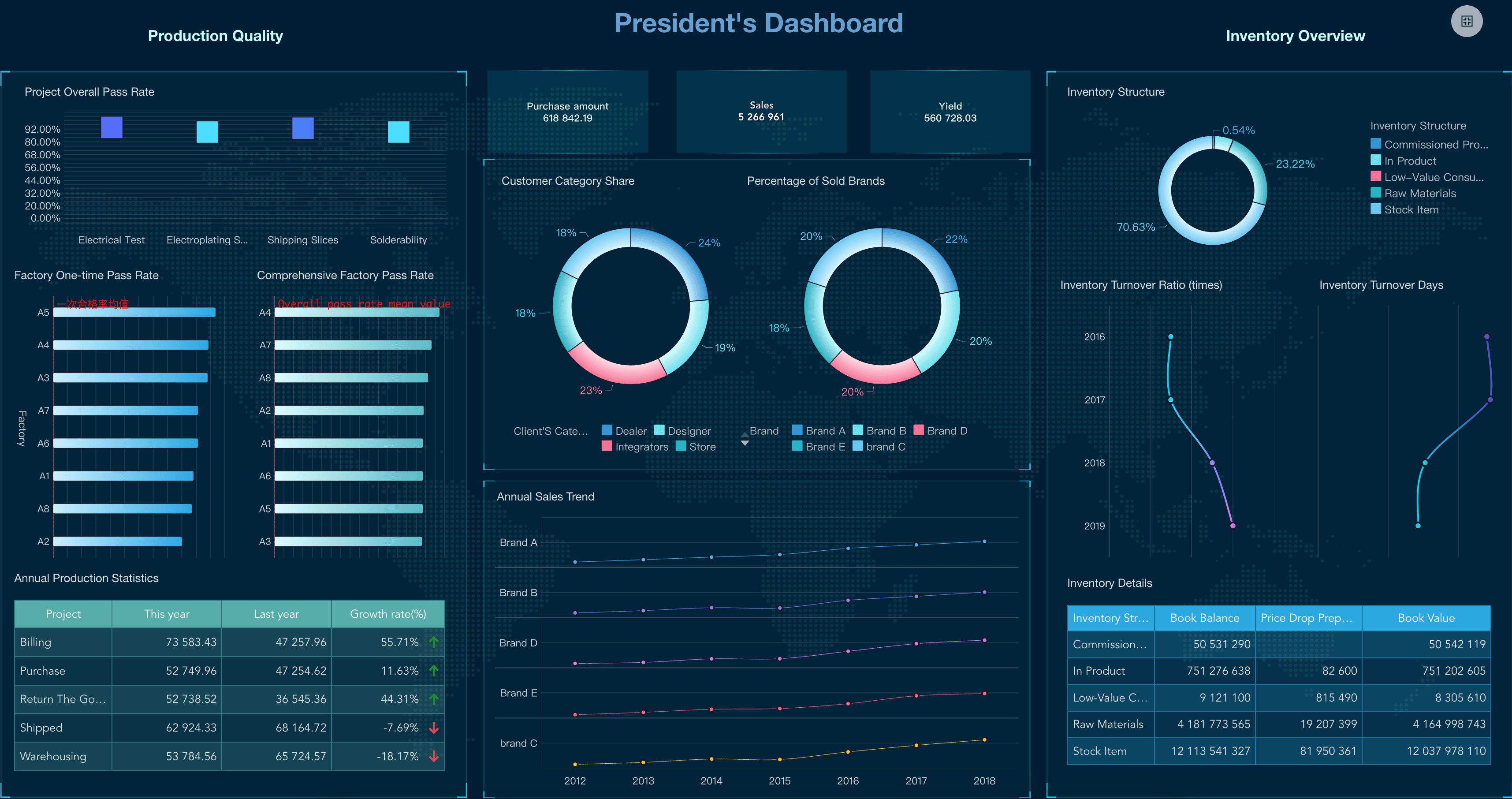Click Brand D 2016 trend point
This screenshot has width=1512, height=799.
tap(848, 651)
